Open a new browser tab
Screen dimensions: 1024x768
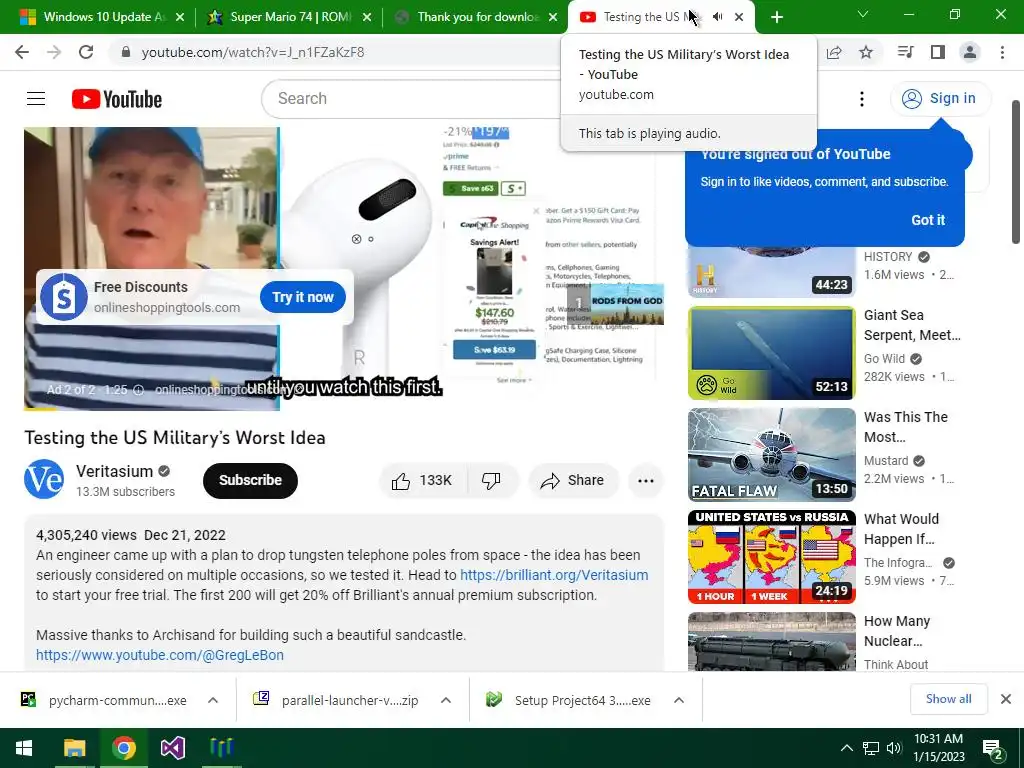(776, 17)
